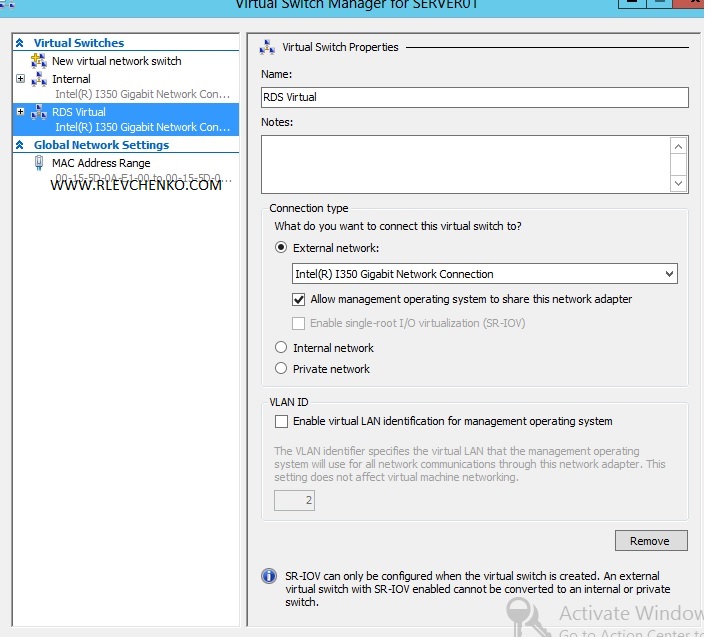Image resolution: width=725 pixels, height=637 pixels.
Task: Collapse the Global Network Settings chevron
Action: (19, 145)
